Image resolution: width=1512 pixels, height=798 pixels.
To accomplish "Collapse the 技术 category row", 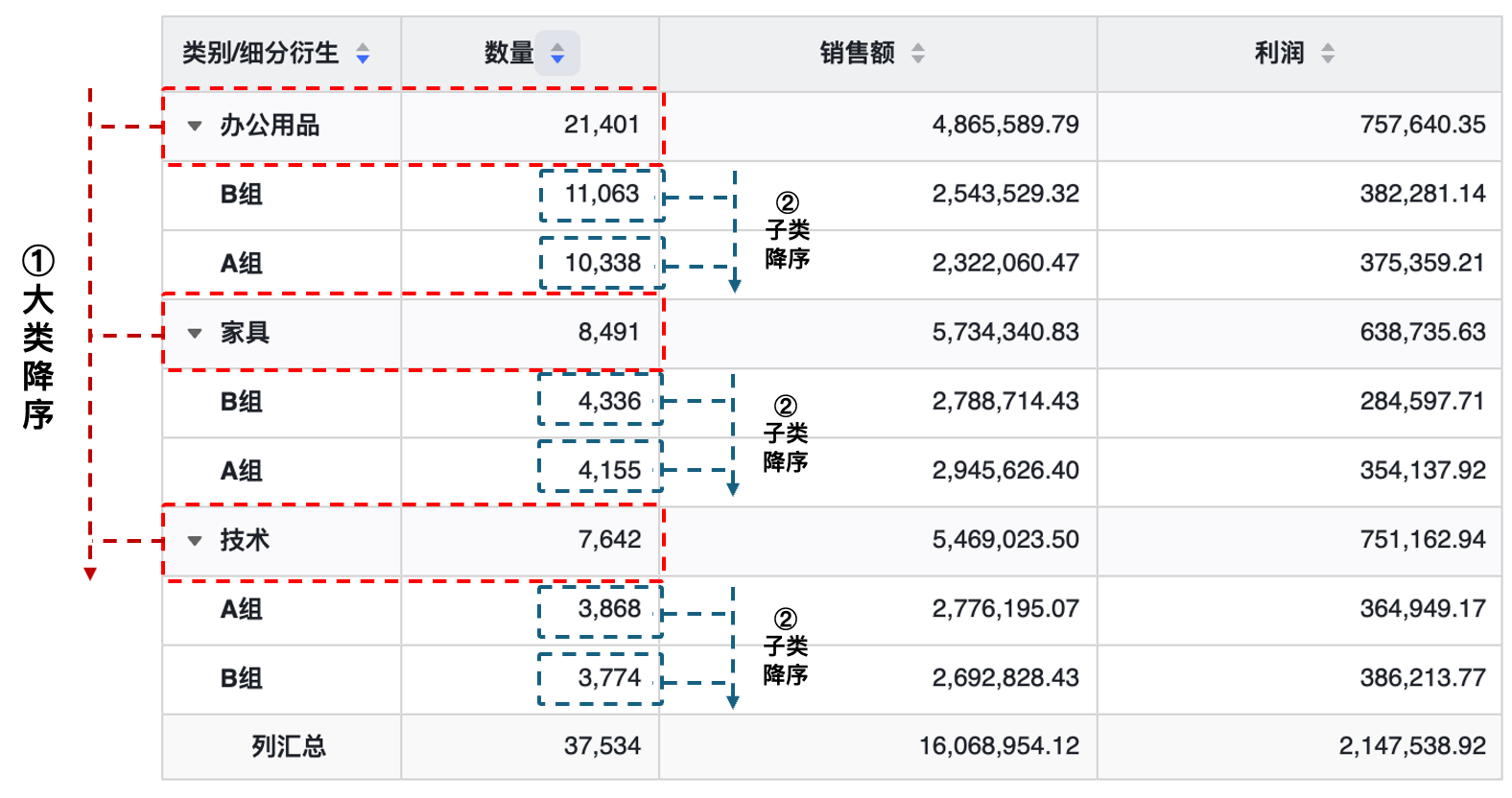I will click(195, 541).
